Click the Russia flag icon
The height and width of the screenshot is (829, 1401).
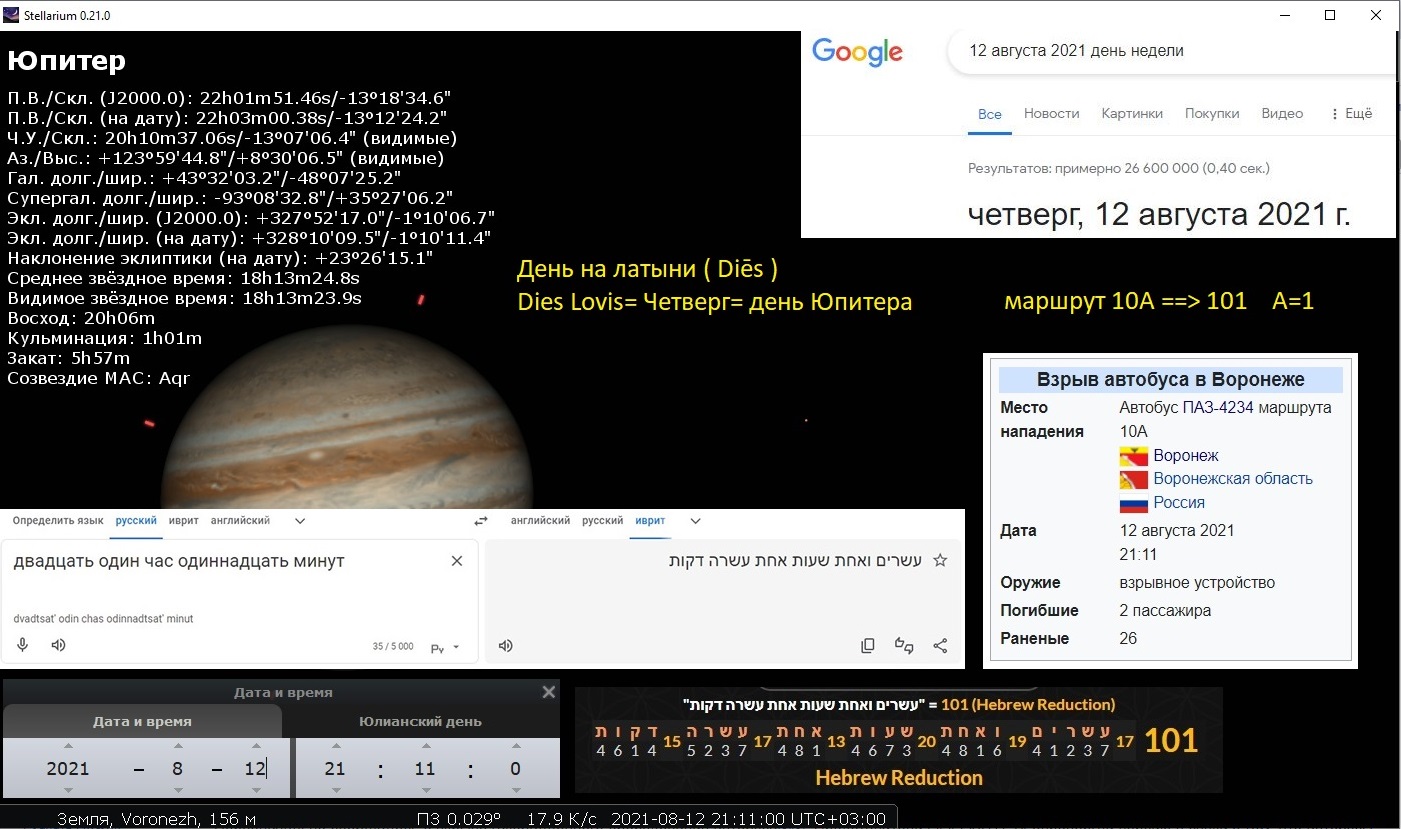1133,503
